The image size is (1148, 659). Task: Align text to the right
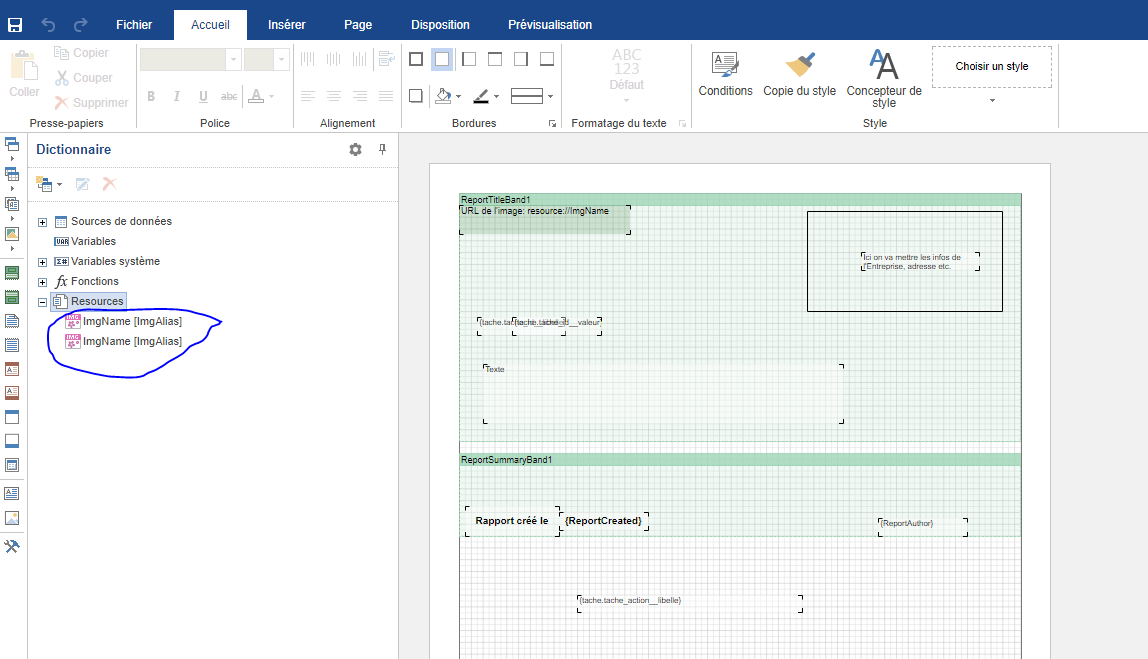tap(359, 96)
